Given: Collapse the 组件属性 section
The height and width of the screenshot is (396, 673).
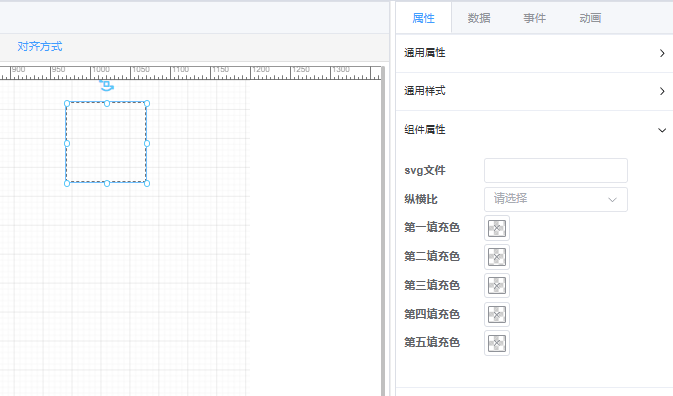Looking at the screenshot, I should click(534, 130).
